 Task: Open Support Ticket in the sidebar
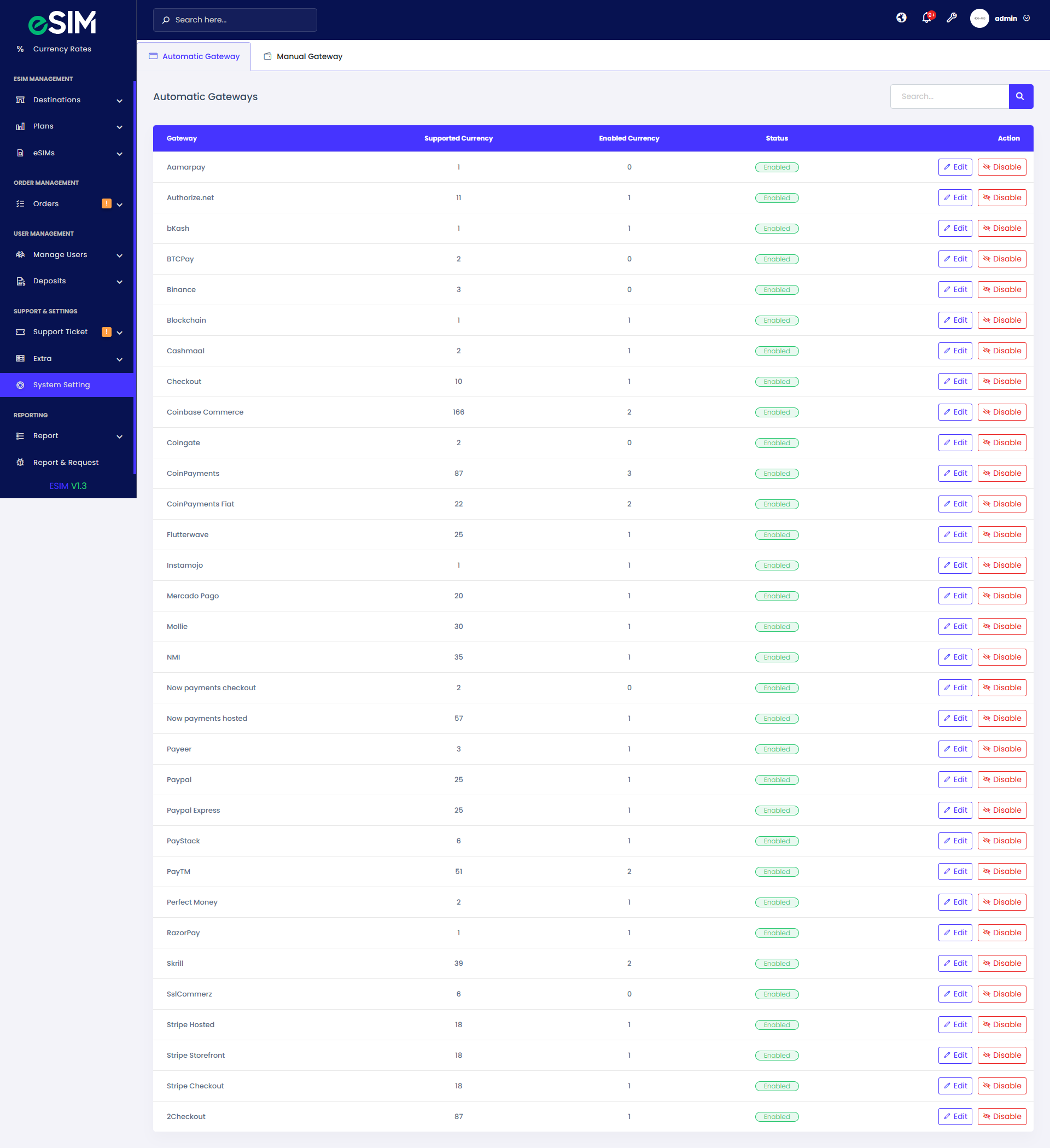click(60, 331)
